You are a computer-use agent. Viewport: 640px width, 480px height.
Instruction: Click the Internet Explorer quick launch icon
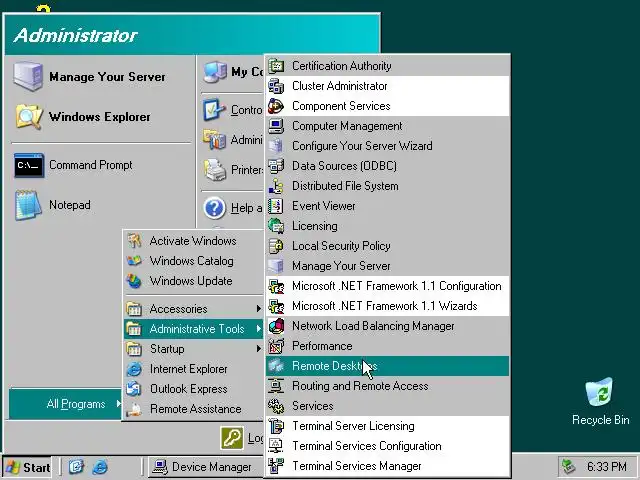pyautogui.click(x=100, y=467)
